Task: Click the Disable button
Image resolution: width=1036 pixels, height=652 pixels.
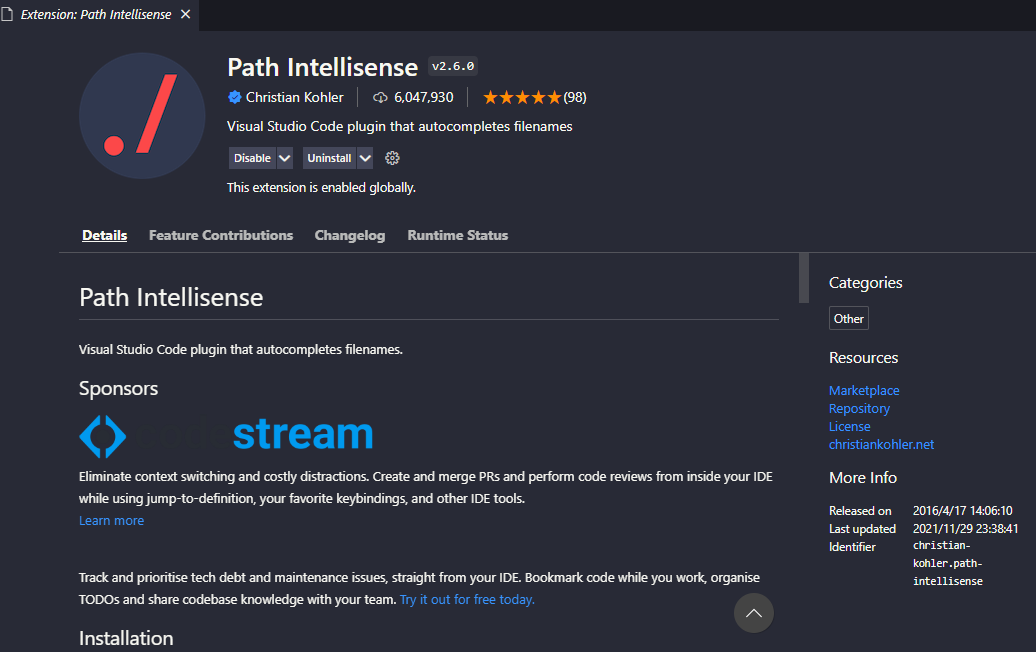Action: 252,158
